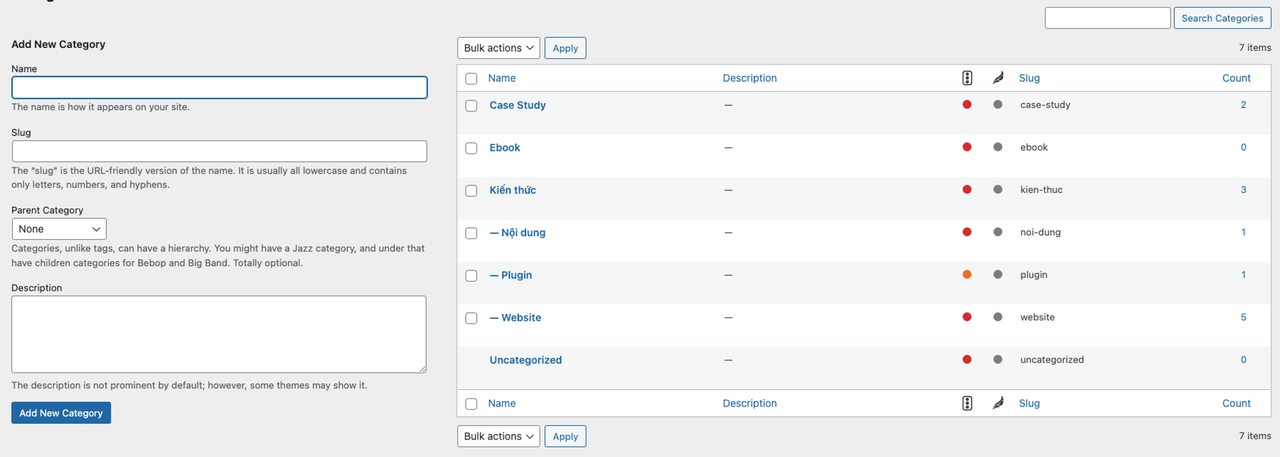
Task: Click the Search Categories button
Action: click(1222, 18)
